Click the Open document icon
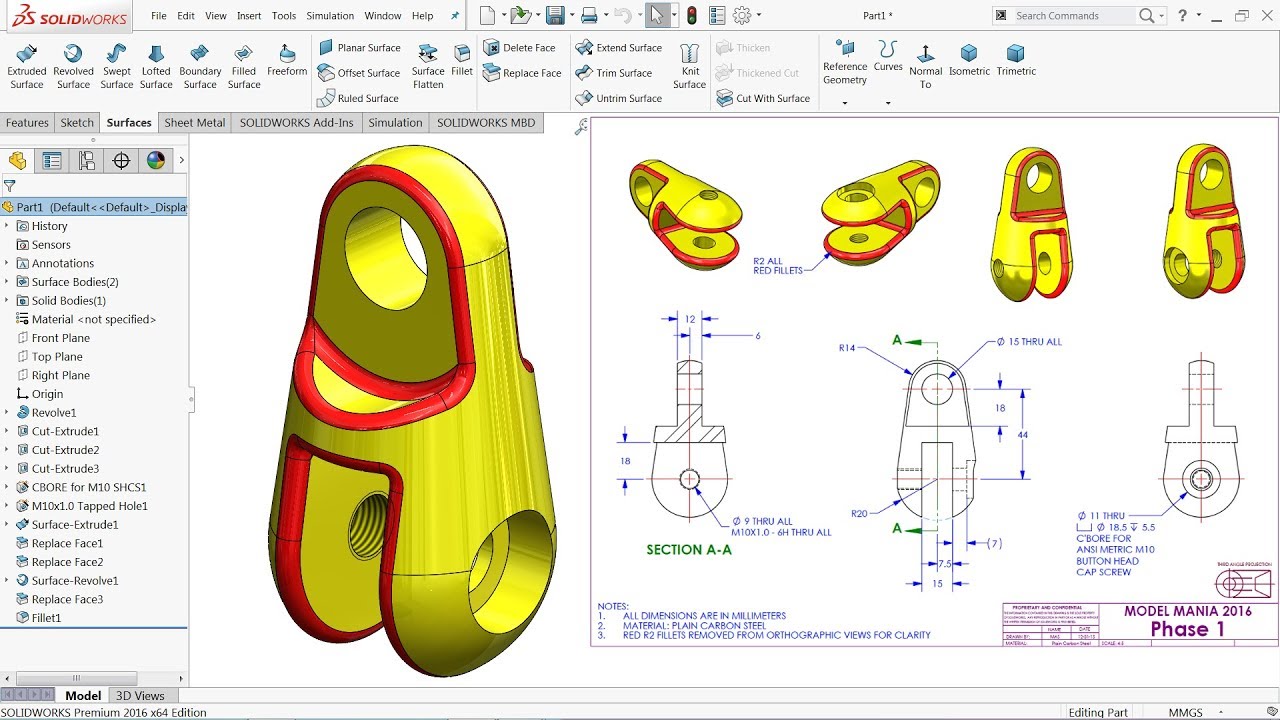This screenshot has height=720, width=1280. [519, 15]
